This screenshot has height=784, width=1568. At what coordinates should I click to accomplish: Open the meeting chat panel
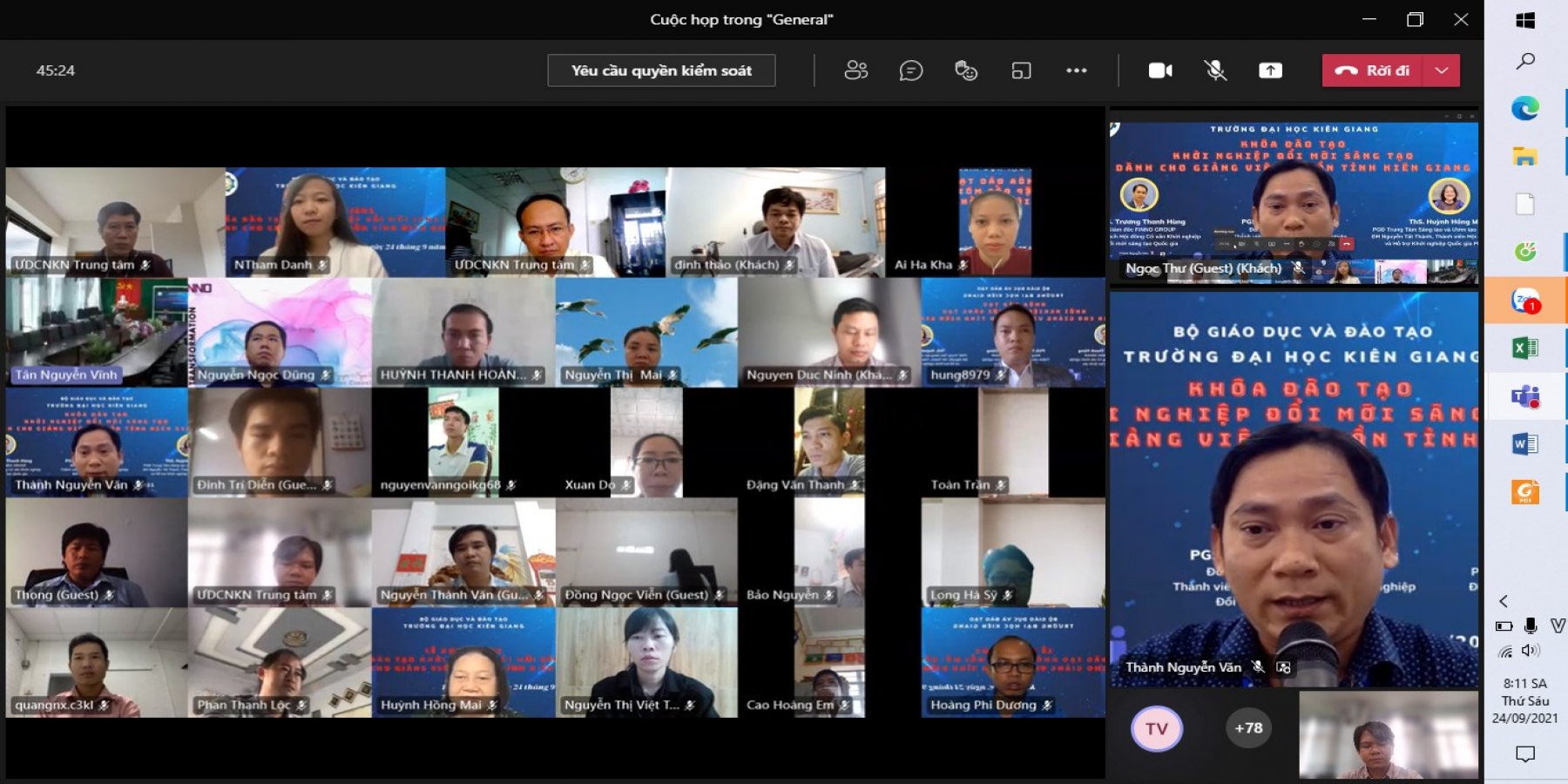click(x=910, y=71)
